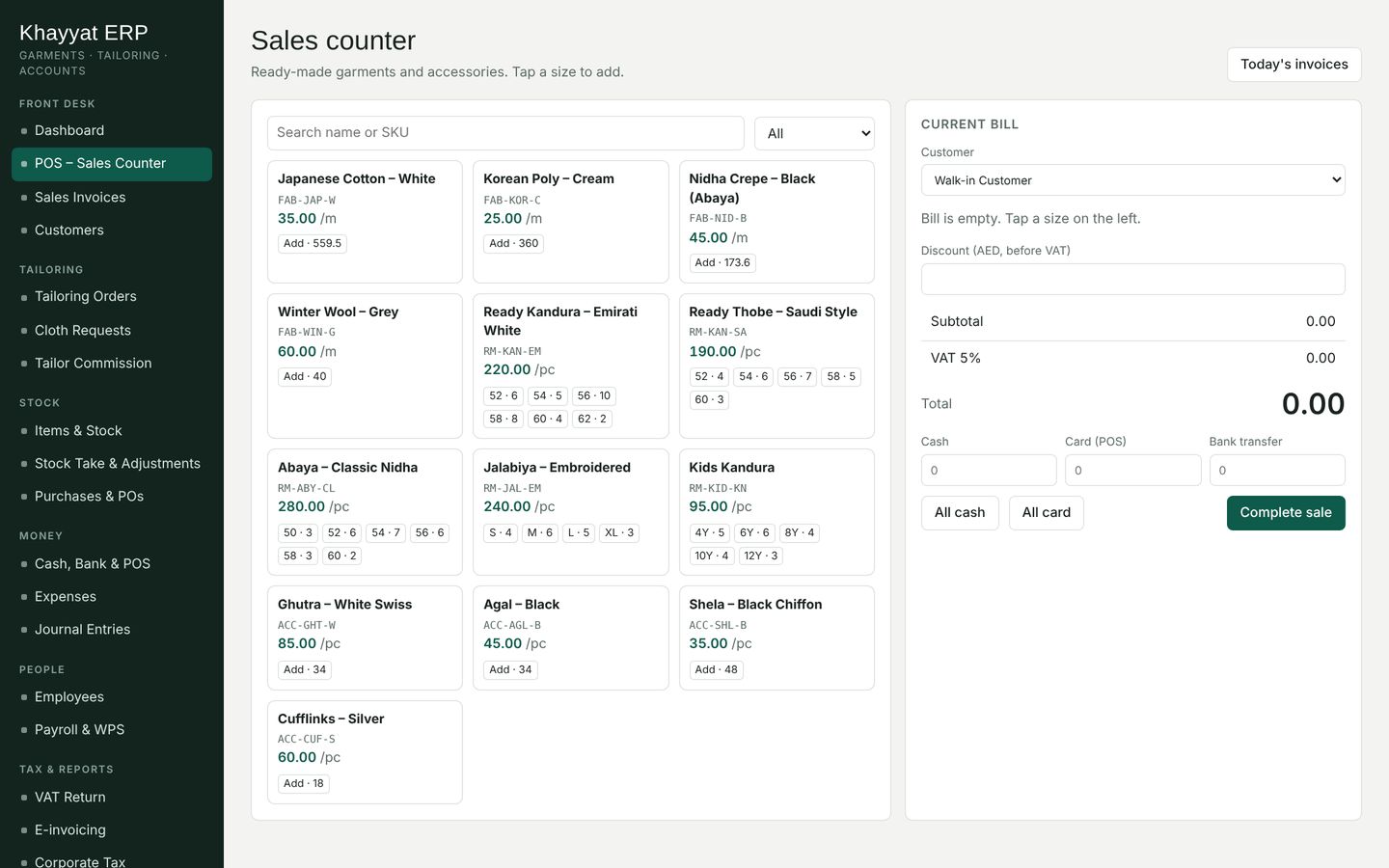Click the All cash button
The image size is (1389, 868).
(960, 513)
